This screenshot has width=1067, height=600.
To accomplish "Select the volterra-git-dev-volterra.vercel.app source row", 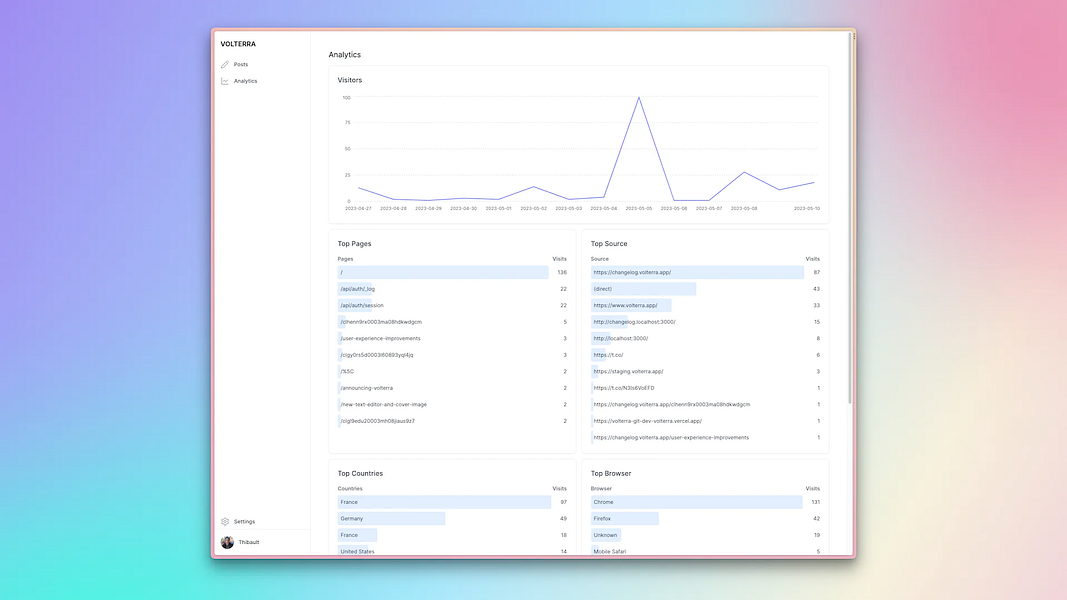I will (705, 421).
